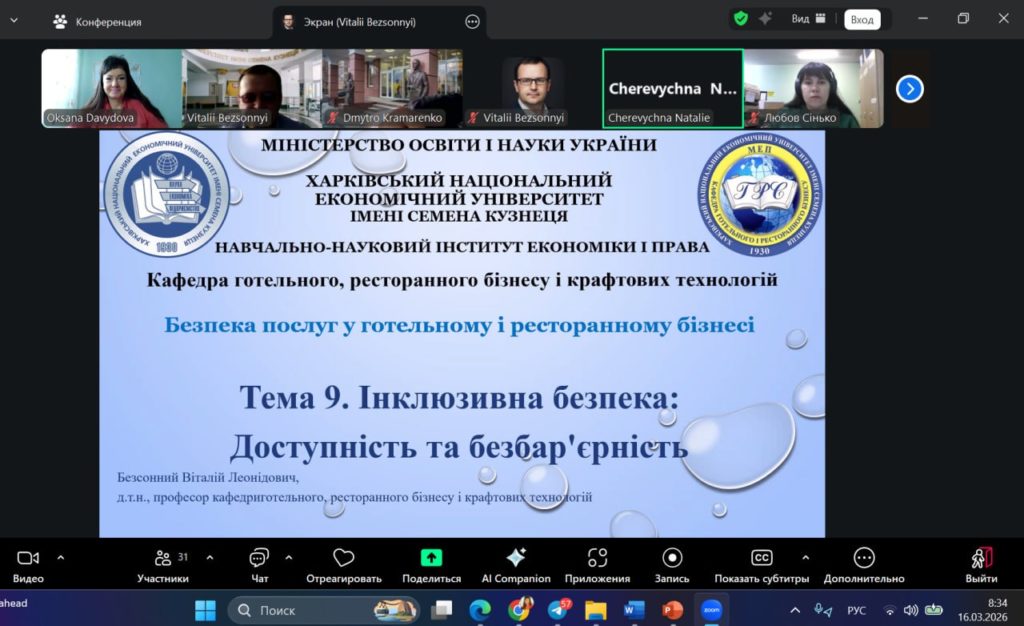Expand video options arrow next to Видео
Screen dimensions: 1024x626
point(61,557)
